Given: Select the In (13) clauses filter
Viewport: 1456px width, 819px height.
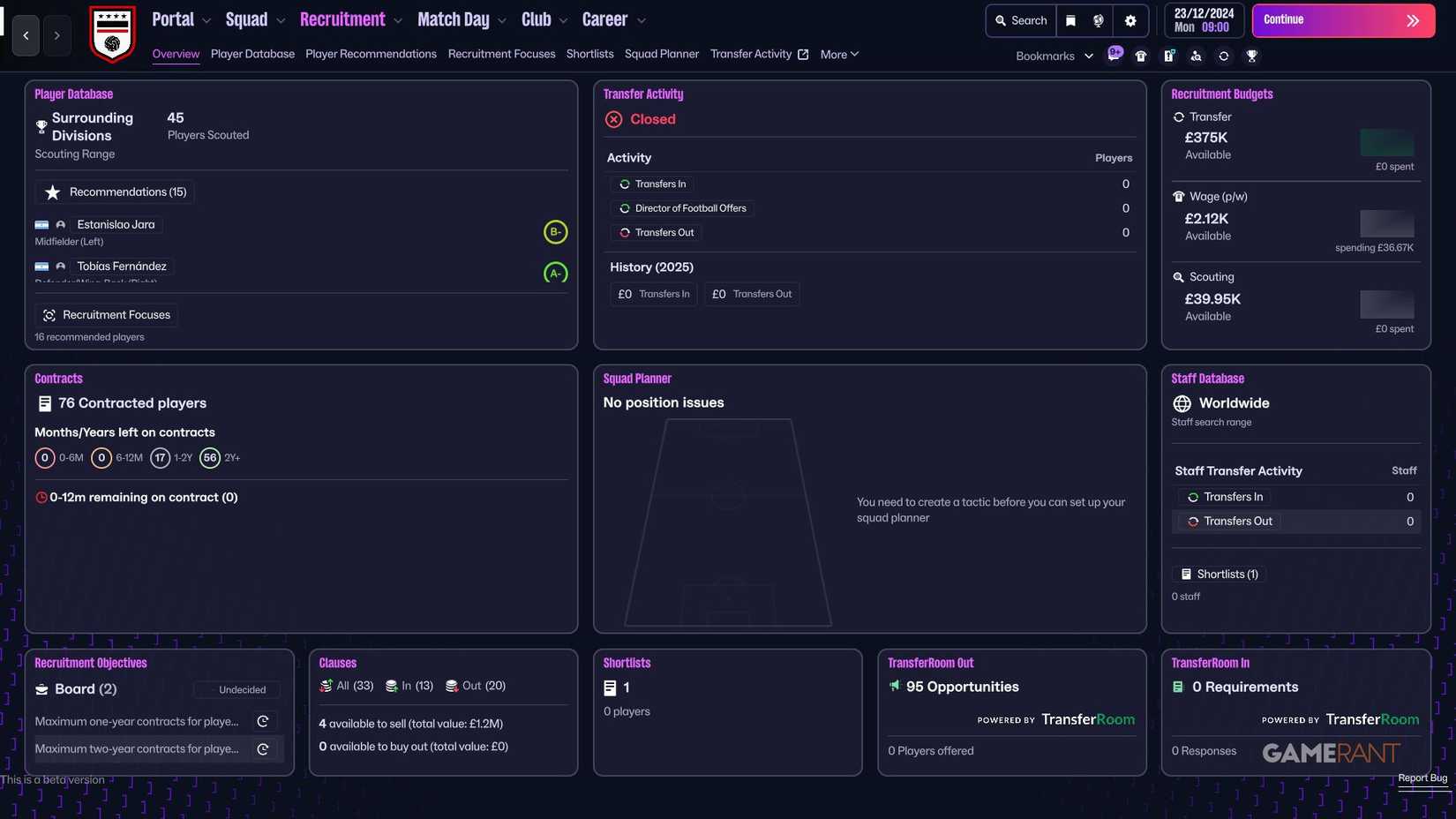Looking at the screenshot, I should [409, 686].
